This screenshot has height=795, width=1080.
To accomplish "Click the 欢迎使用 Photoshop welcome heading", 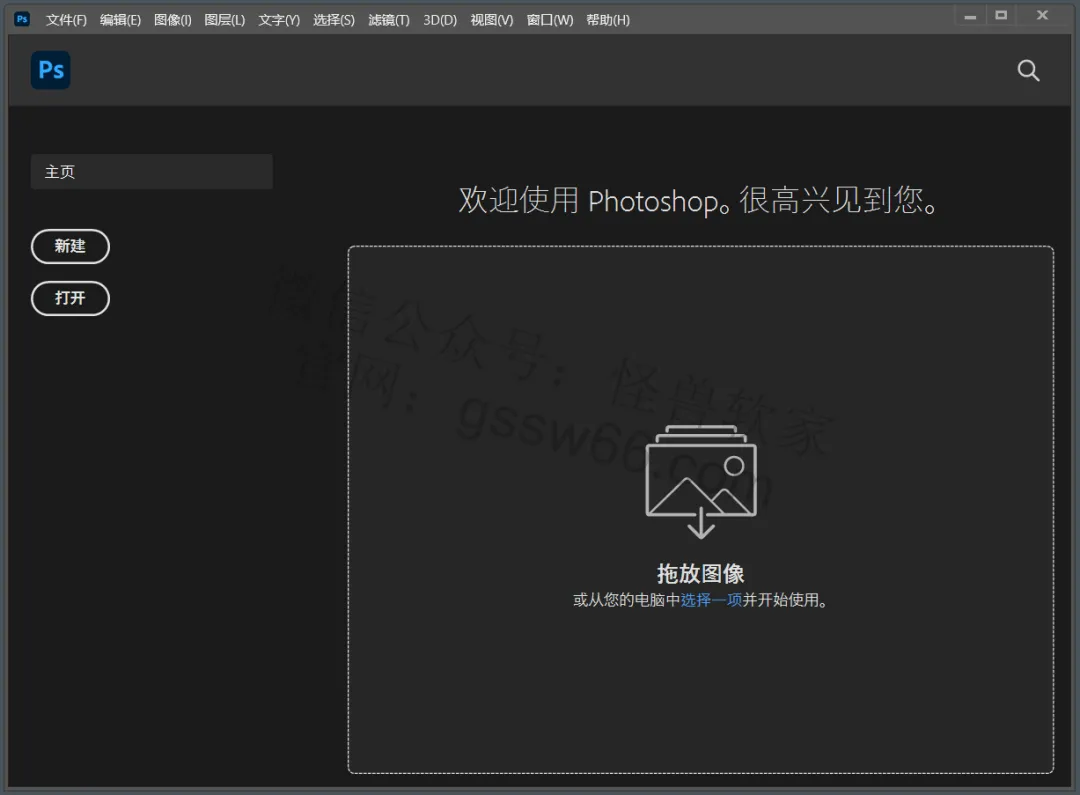I will coord(698,200).
